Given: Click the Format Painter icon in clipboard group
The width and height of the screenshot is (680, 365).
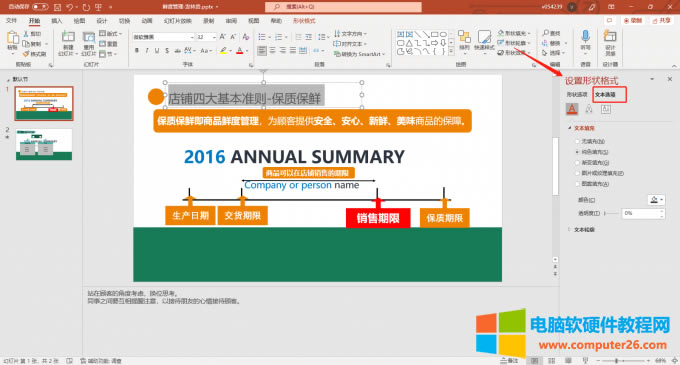Looking at the screenshot, I should (x=26, y=54).
